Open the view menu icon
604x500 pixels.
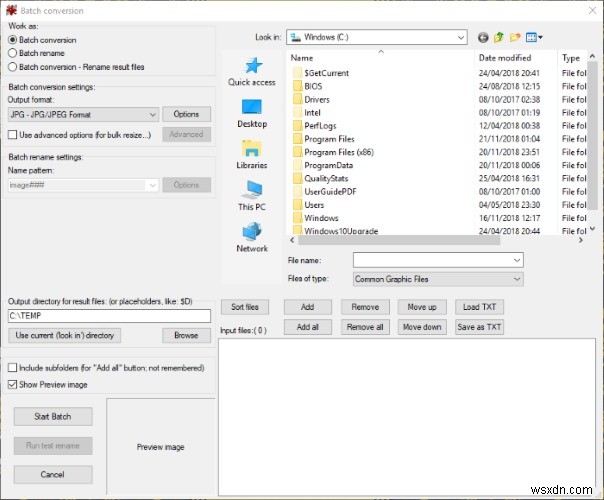point(534,37)
